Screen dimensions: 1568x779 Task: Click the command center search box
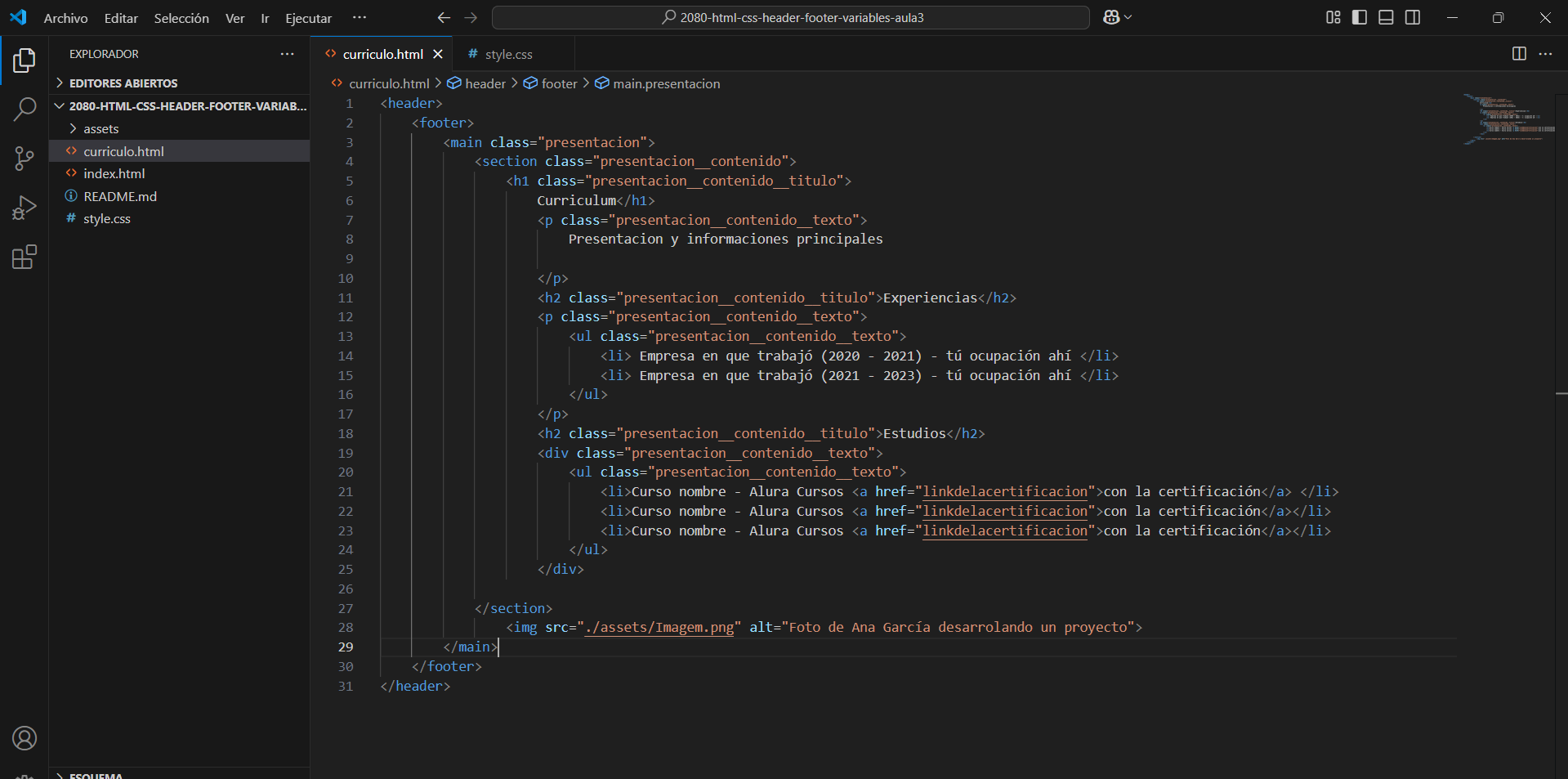791,17
